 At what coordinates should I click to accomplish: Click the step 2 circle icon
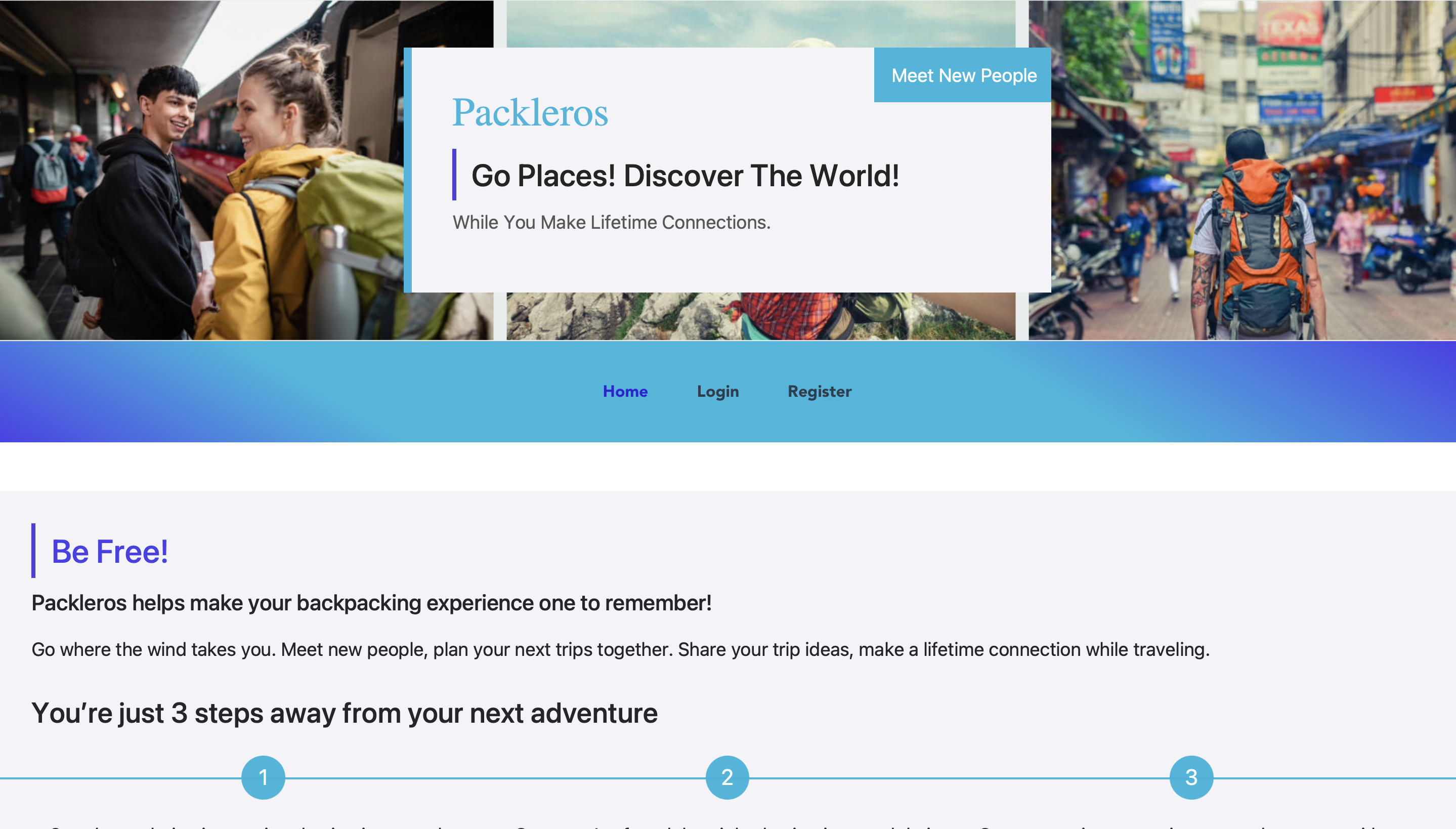(727, 777)
